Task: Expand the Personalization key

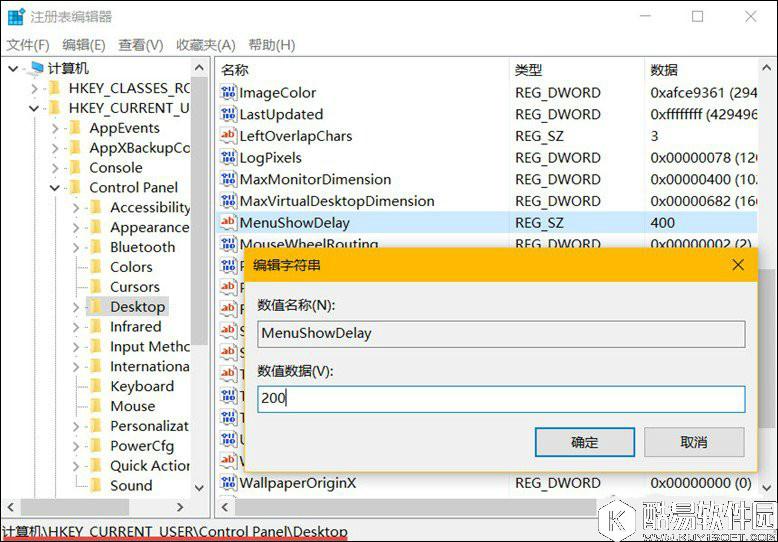Action: (x=76, y=426)
